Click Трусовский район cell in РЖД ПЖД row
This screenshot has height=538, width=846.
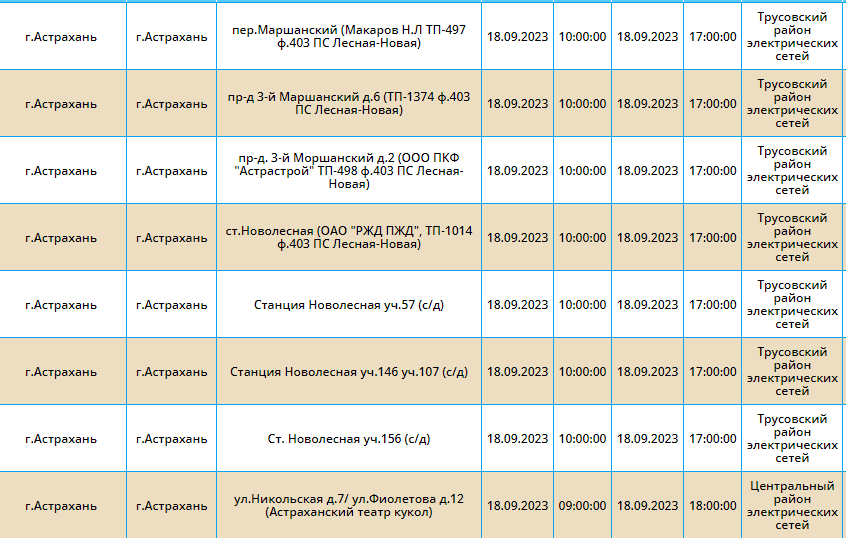tap(792, 237)
